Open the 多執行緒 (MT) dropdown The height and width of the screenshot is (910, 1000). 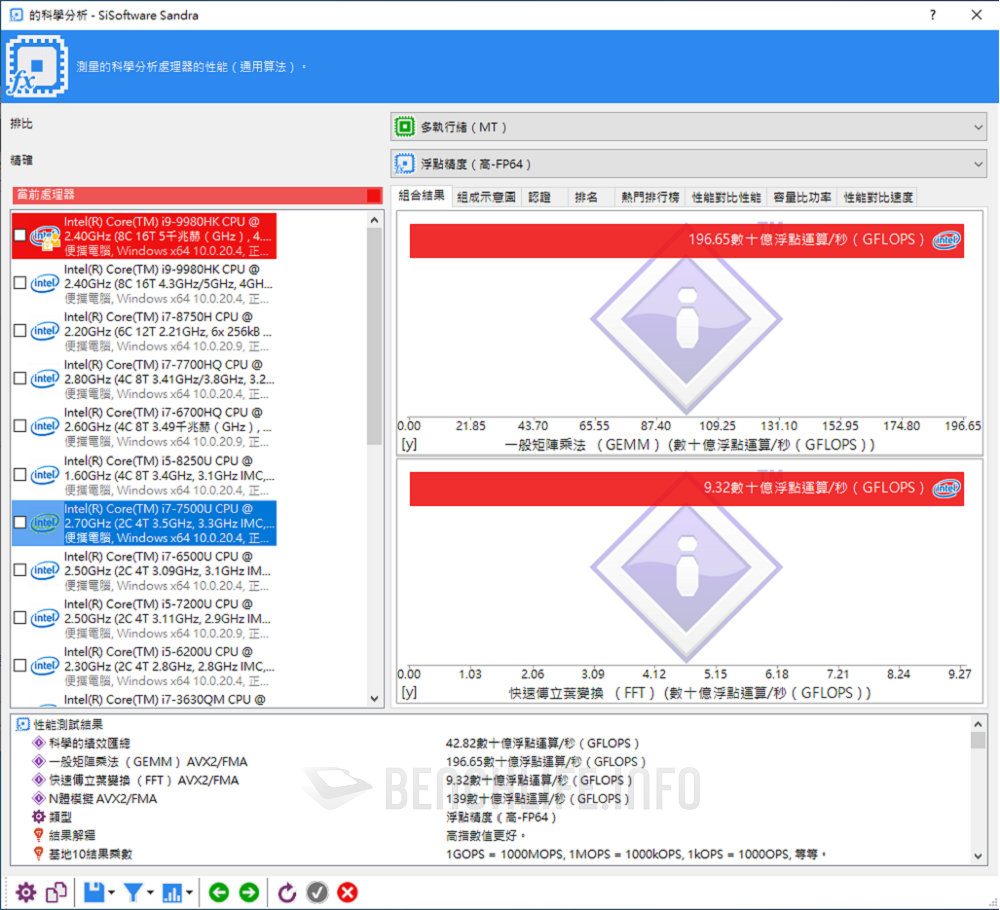coord(690,126)
